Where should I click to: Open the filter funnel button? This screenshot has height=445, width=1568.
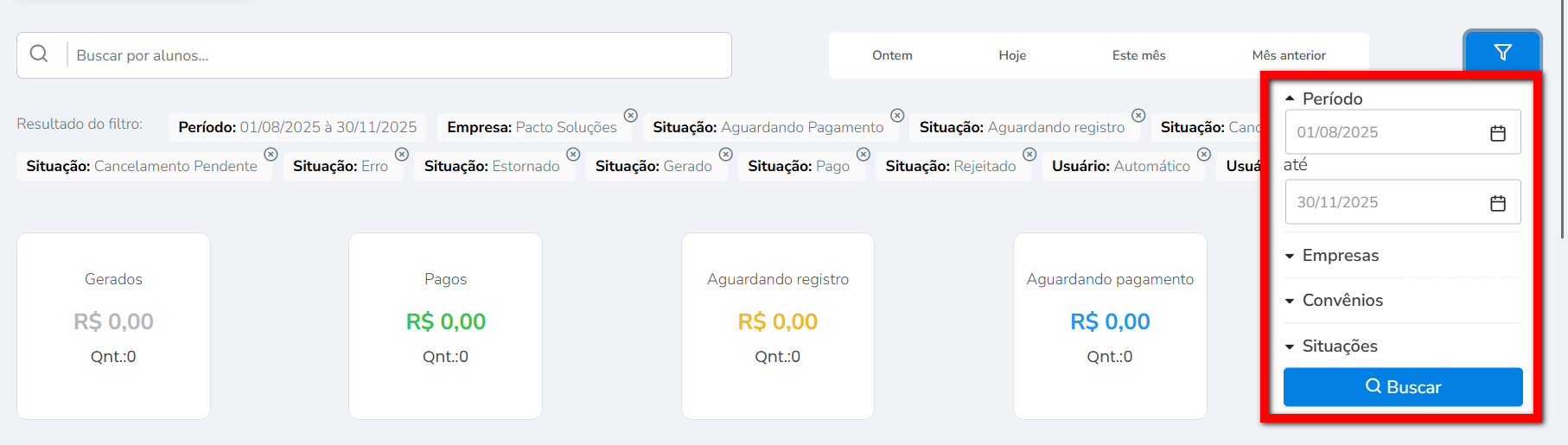tap(1502, 53)
